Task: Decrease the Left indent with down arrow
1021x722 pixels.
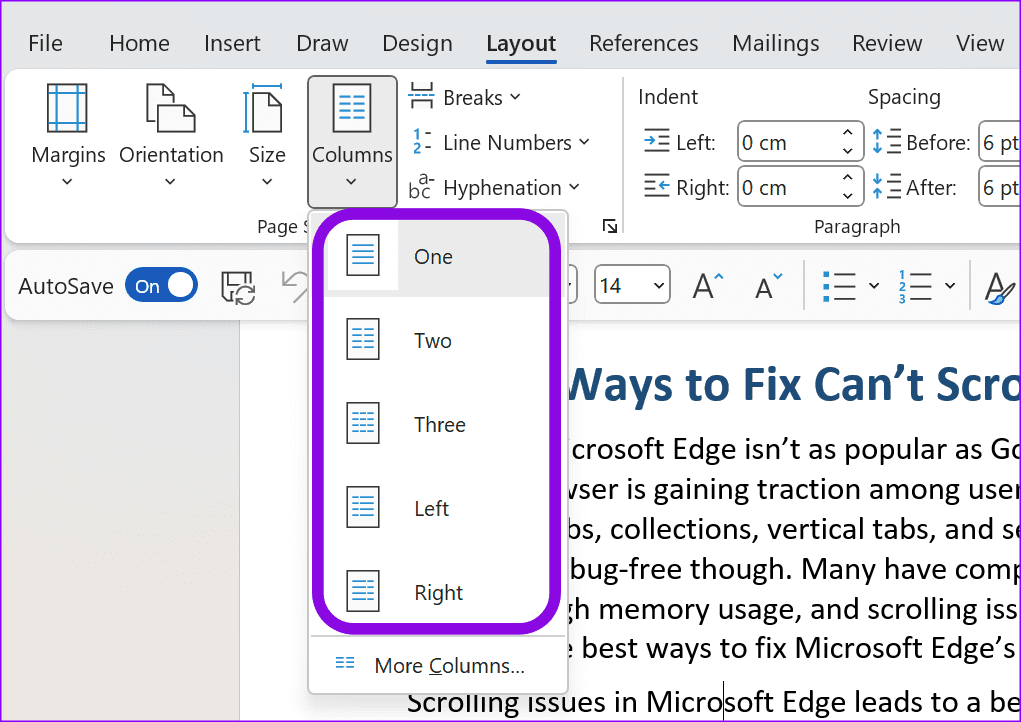Action: click(x=847, y=151)
